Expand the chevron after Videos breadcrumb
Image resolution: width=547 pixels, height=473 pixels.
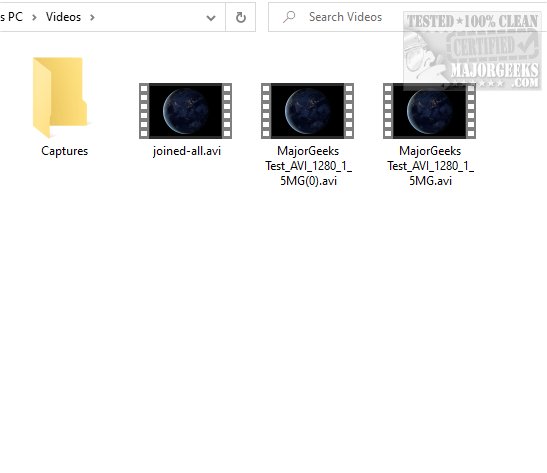point(92,17)
